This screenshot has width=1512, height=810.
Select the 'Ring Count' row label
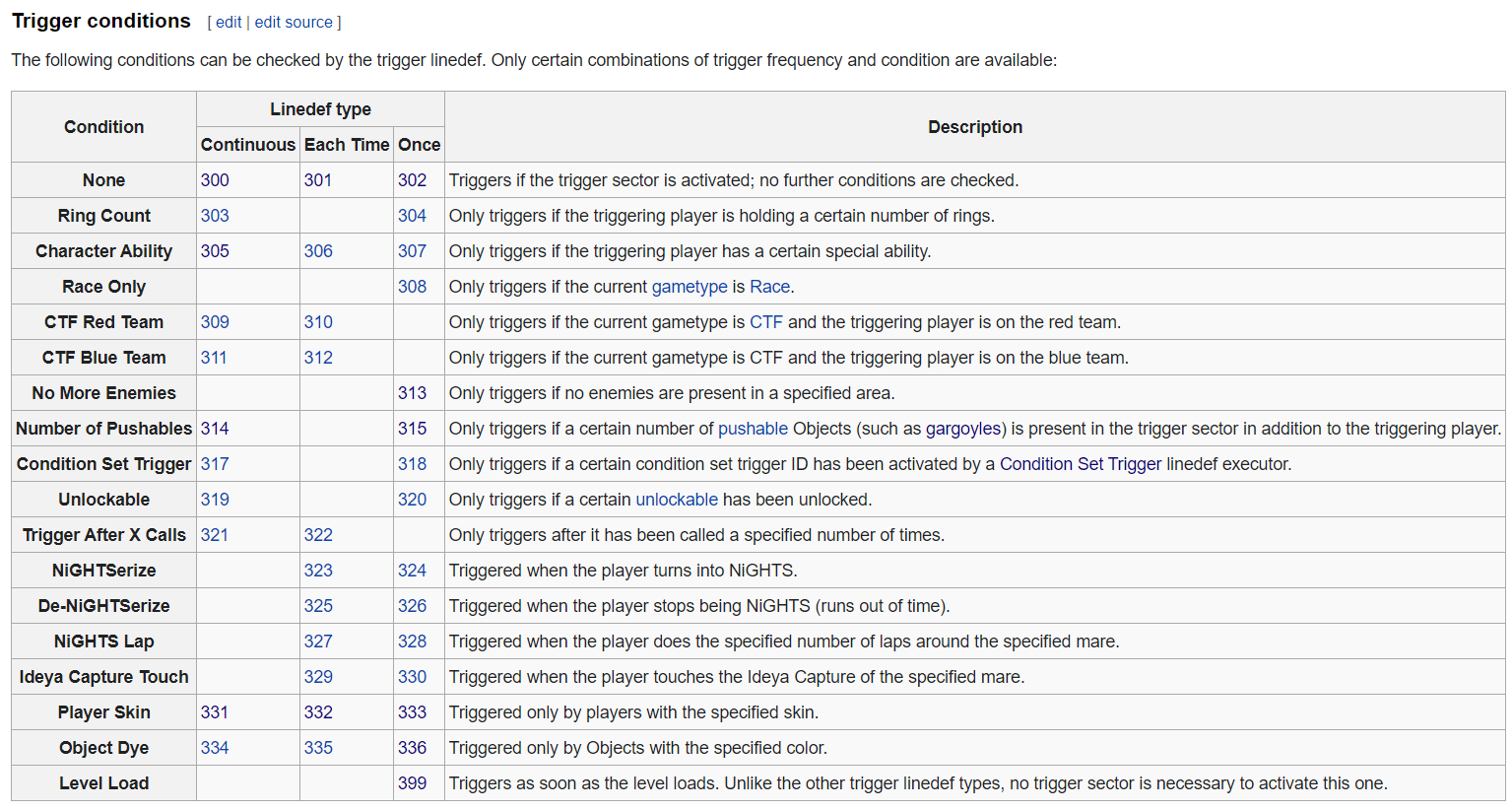103,216
